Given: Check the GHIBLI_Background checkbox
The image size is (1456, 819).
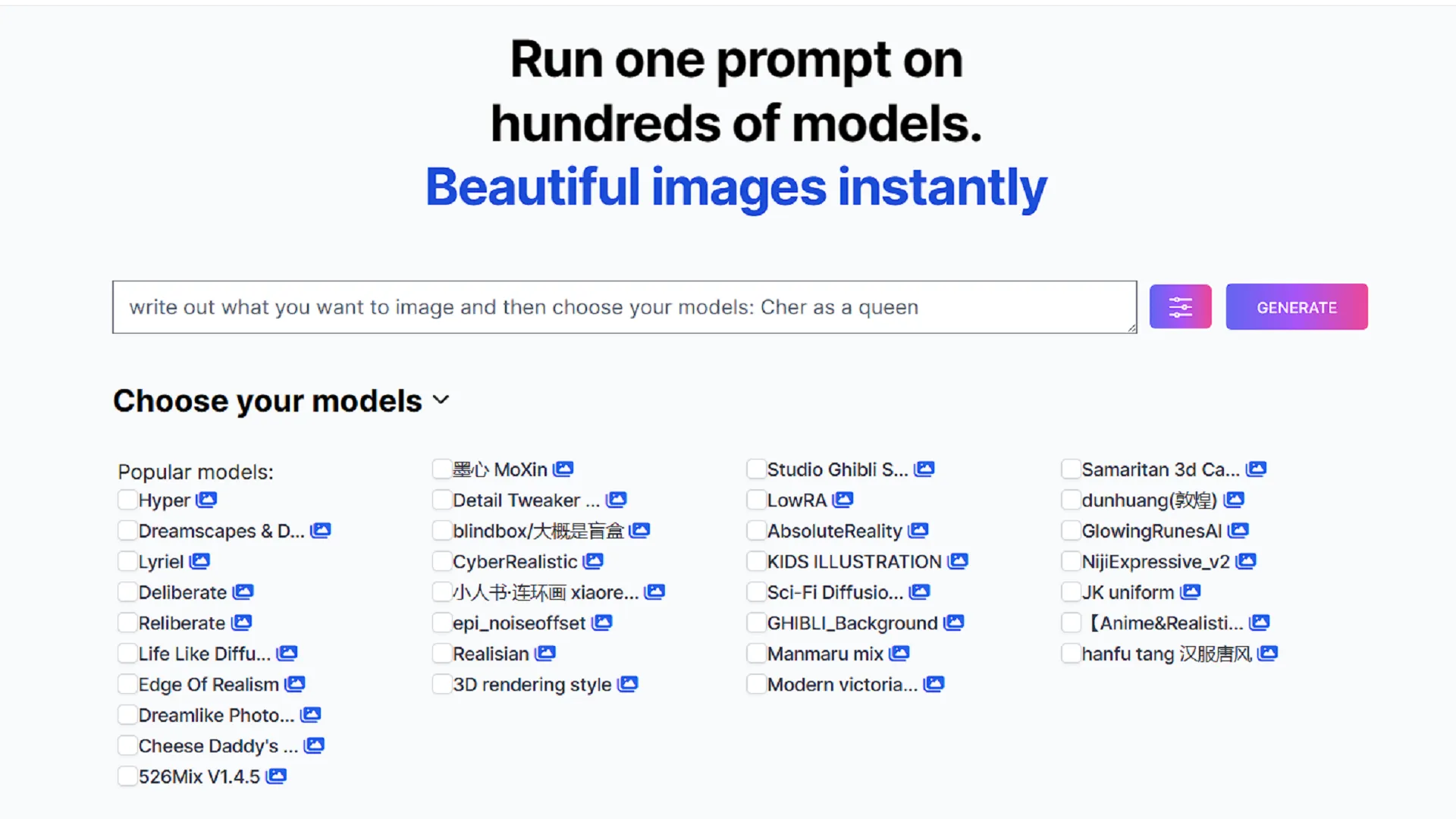Looking at the screenshot, I should click(756, 623).
